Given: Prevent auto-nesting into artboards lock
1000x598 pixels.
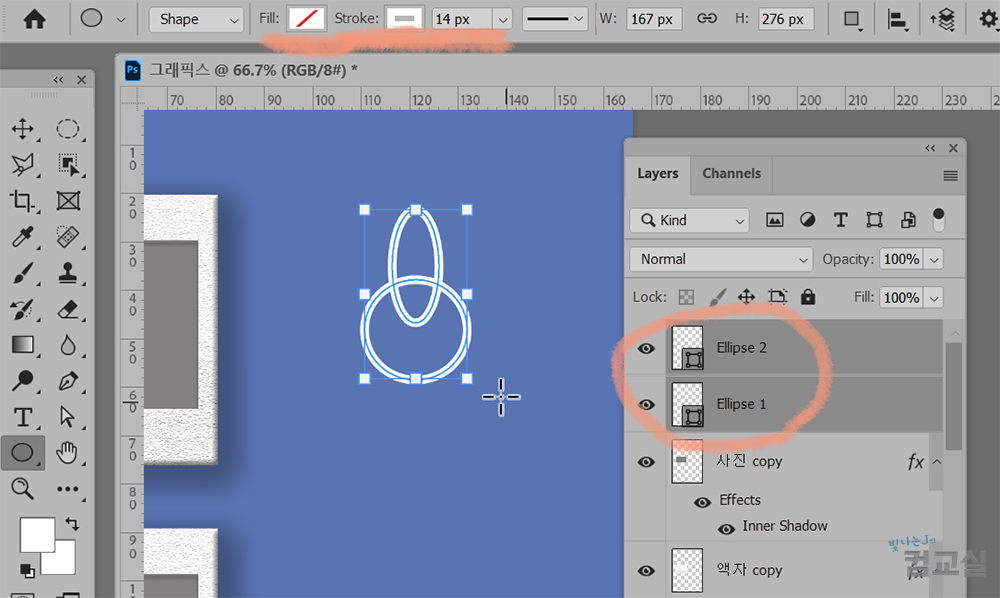Looking at the screenshot, I should point(777,296).
